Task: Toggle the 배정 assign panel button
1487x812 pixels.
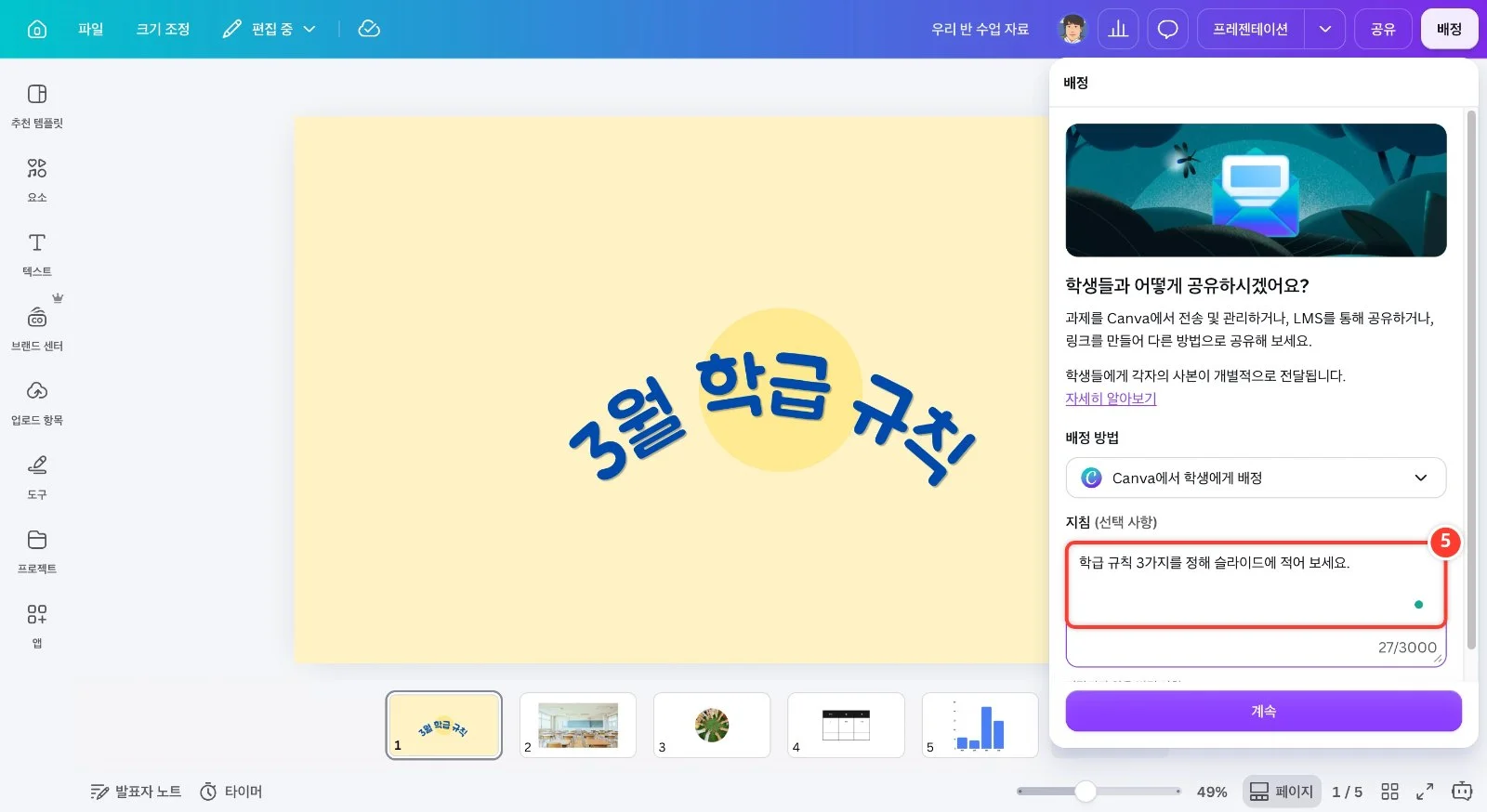Action: (1449, 29)
